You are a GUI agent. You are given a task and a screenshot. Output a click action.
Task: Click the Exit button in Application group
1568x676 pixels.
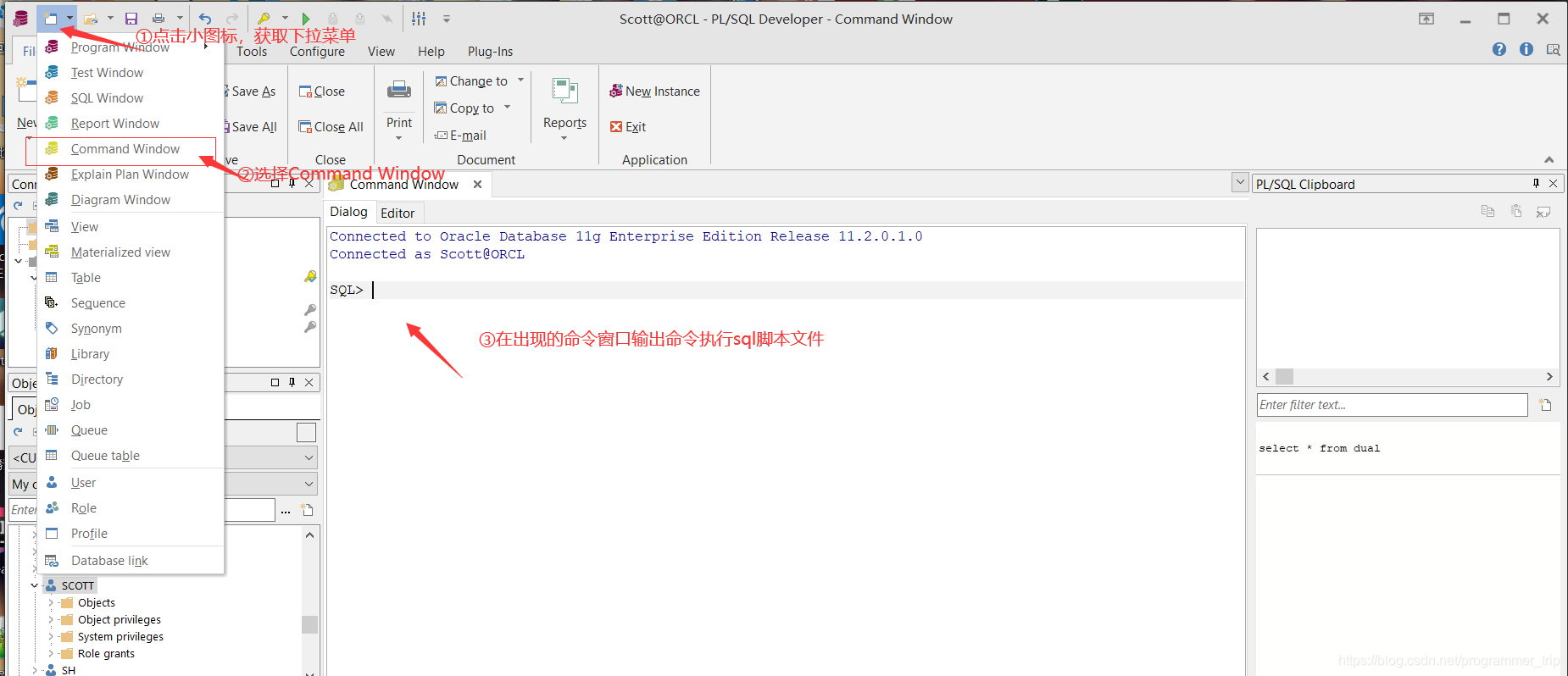(628, 127)
